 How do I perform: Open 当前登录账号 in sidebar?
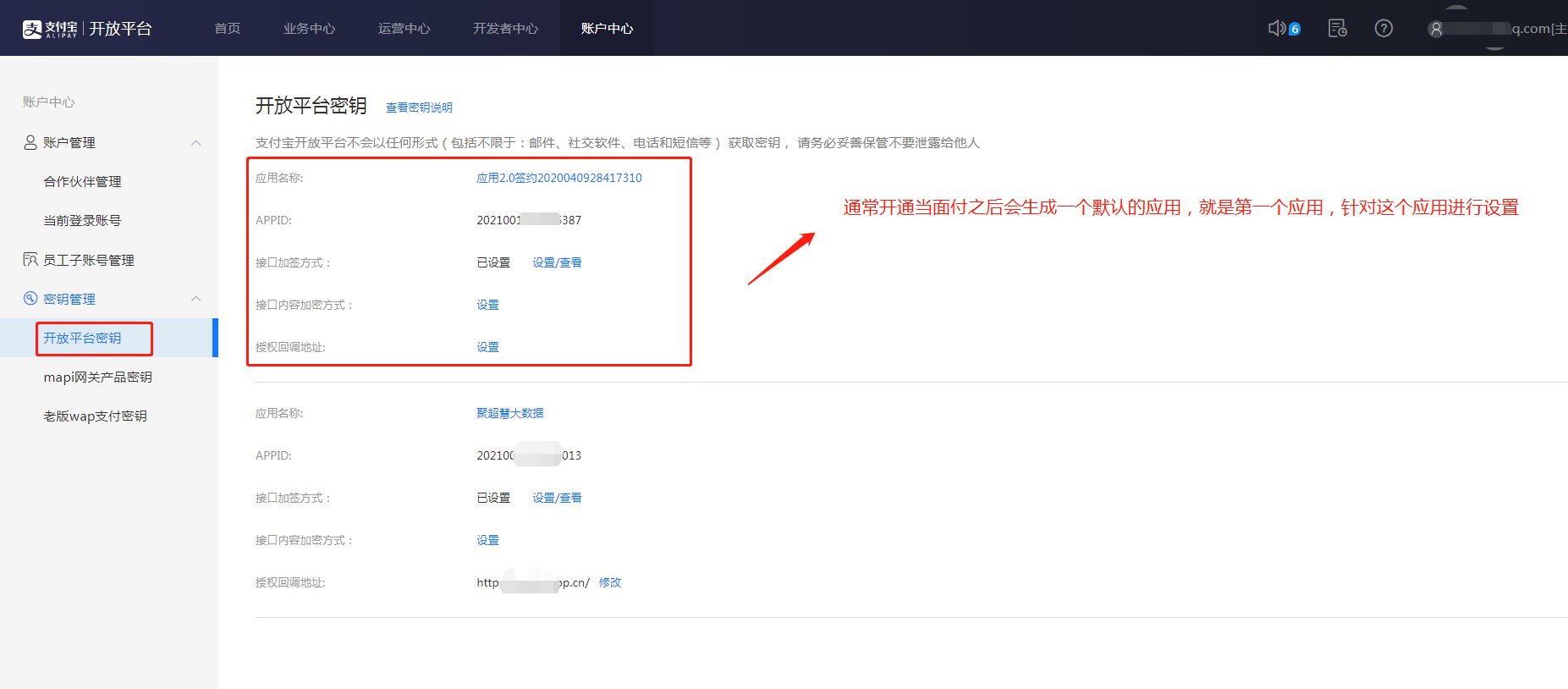(82, 220)
